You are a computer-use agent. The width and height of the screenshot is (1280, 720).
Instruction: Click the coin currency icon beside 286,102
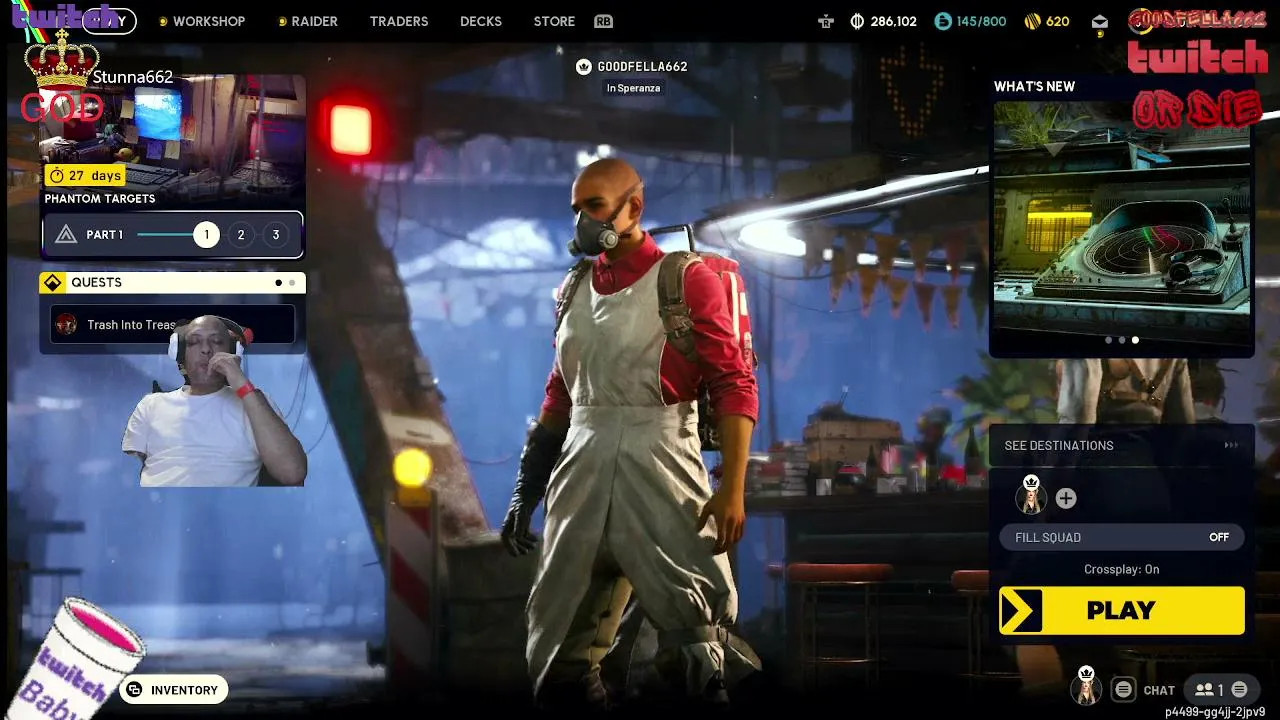[857, 21]
